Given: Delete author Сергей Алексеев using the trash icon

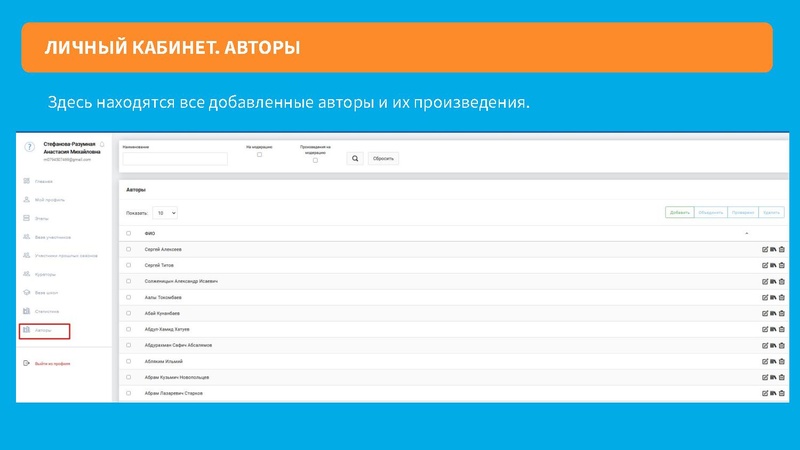Looking at the screenshot, I should click(x=782, y=249).
